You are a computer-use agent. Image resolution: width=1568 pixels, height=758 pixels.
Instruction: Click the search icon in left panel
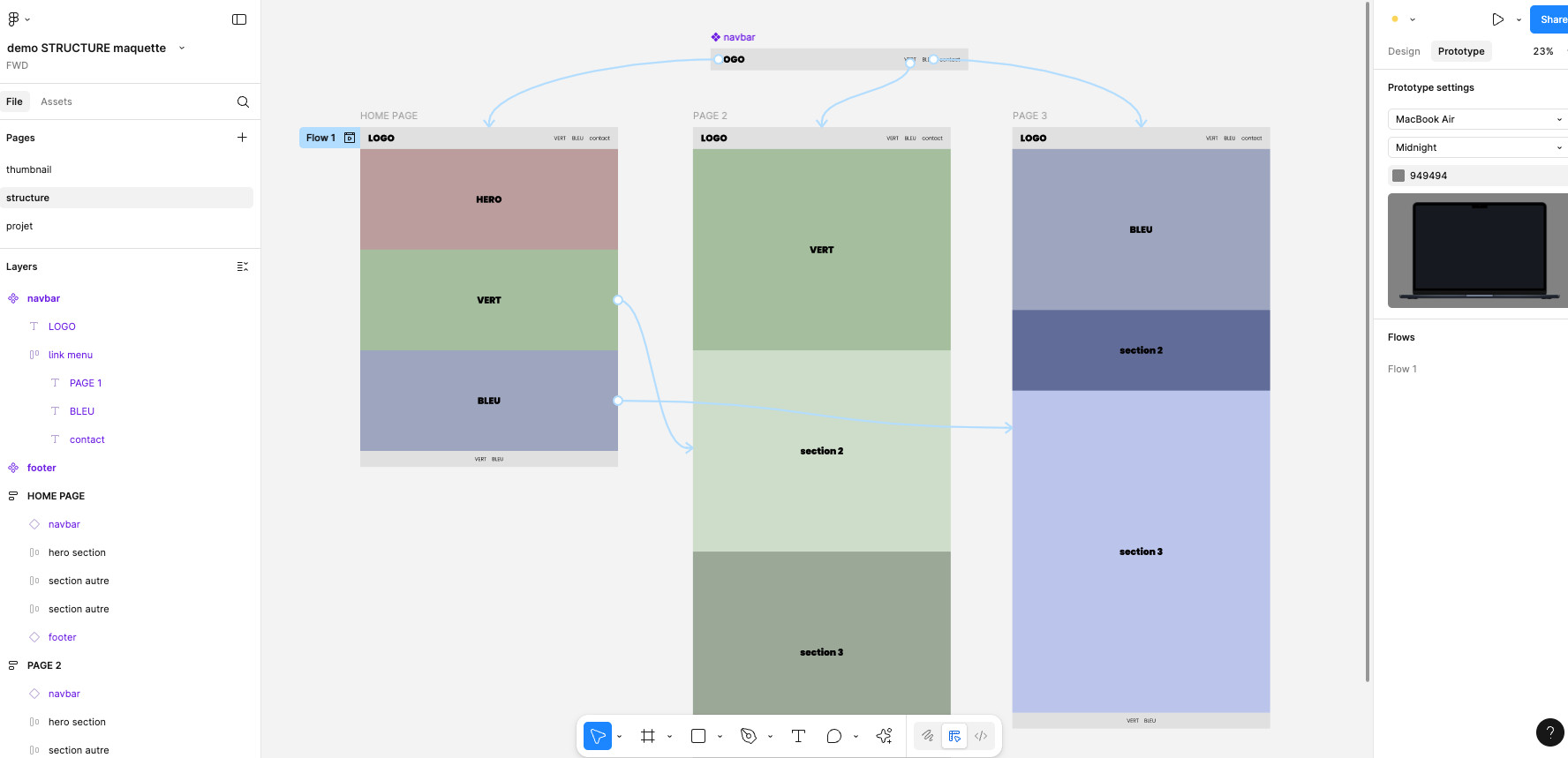tap(243, 101)
